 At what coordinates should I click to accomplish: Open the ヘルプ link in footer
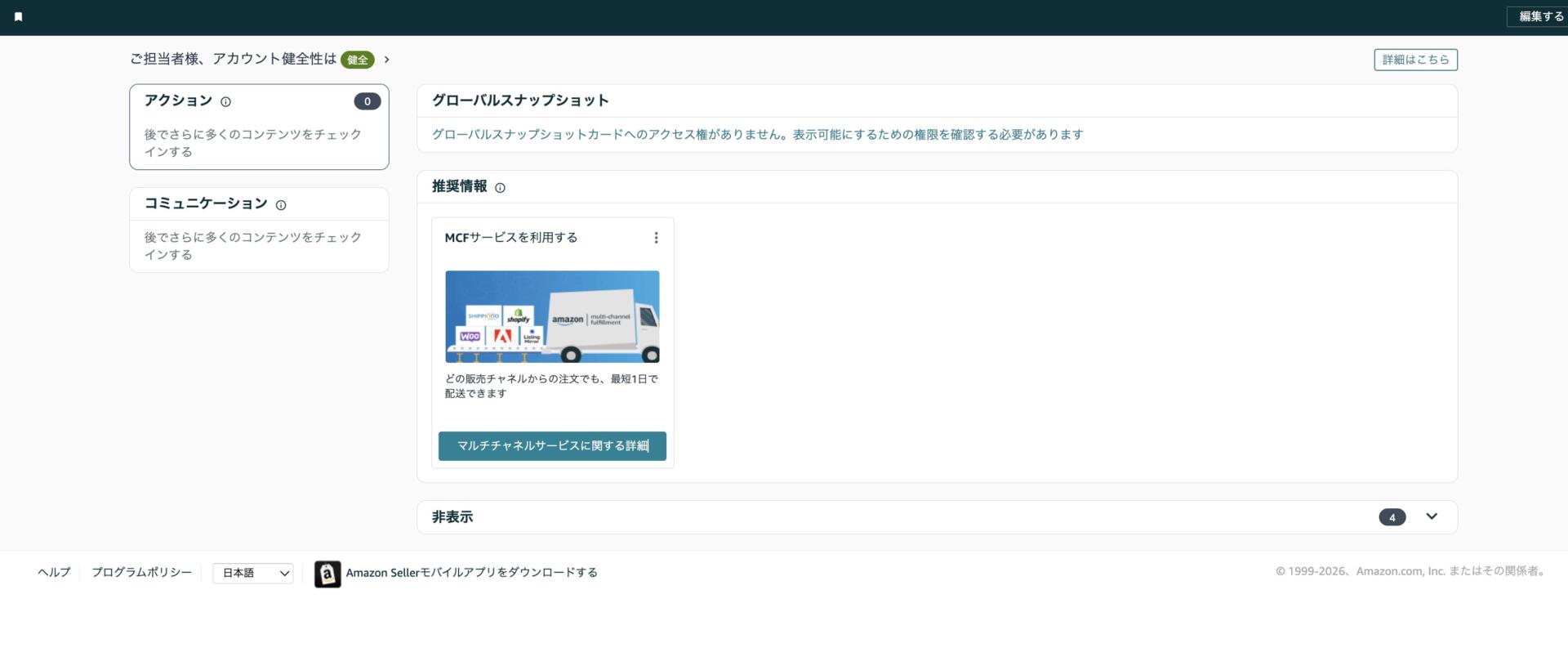pyautogui.click(x=54, y=572)
